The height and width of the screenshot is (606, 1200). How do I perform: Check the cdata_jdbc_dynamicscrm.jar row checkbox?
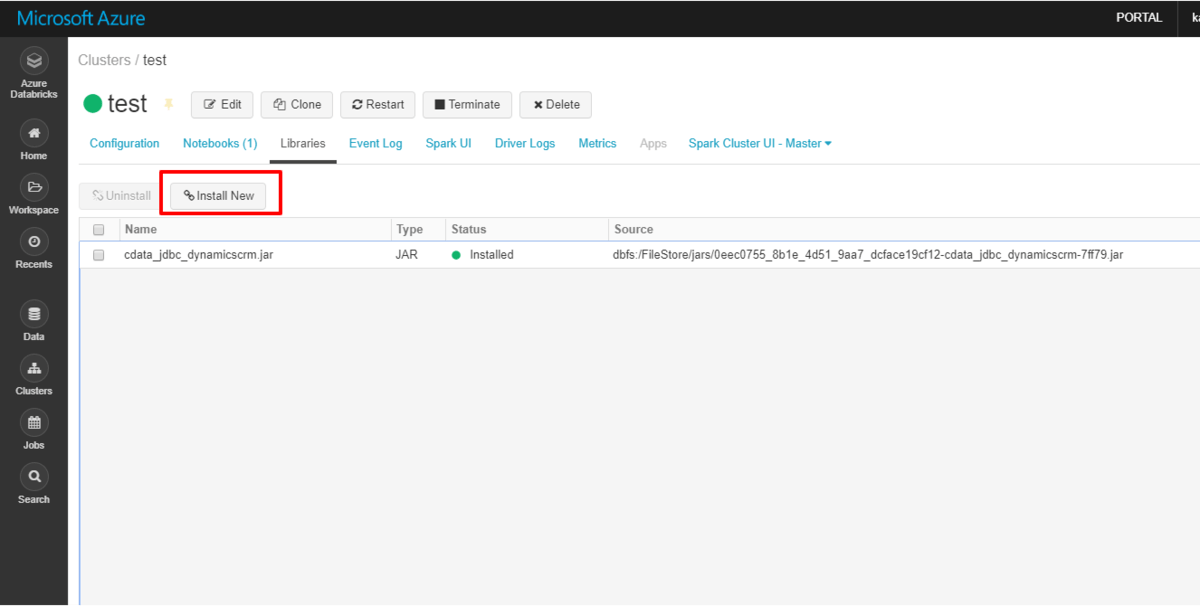(98, 255)
